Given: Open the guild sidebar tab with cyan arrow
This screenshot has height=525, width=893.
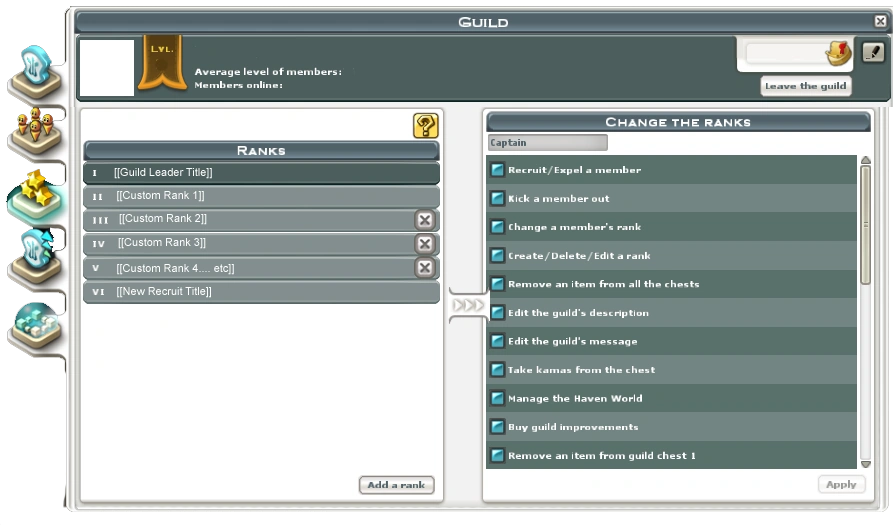Looking at the screenshot, I should tap(36, 256).
